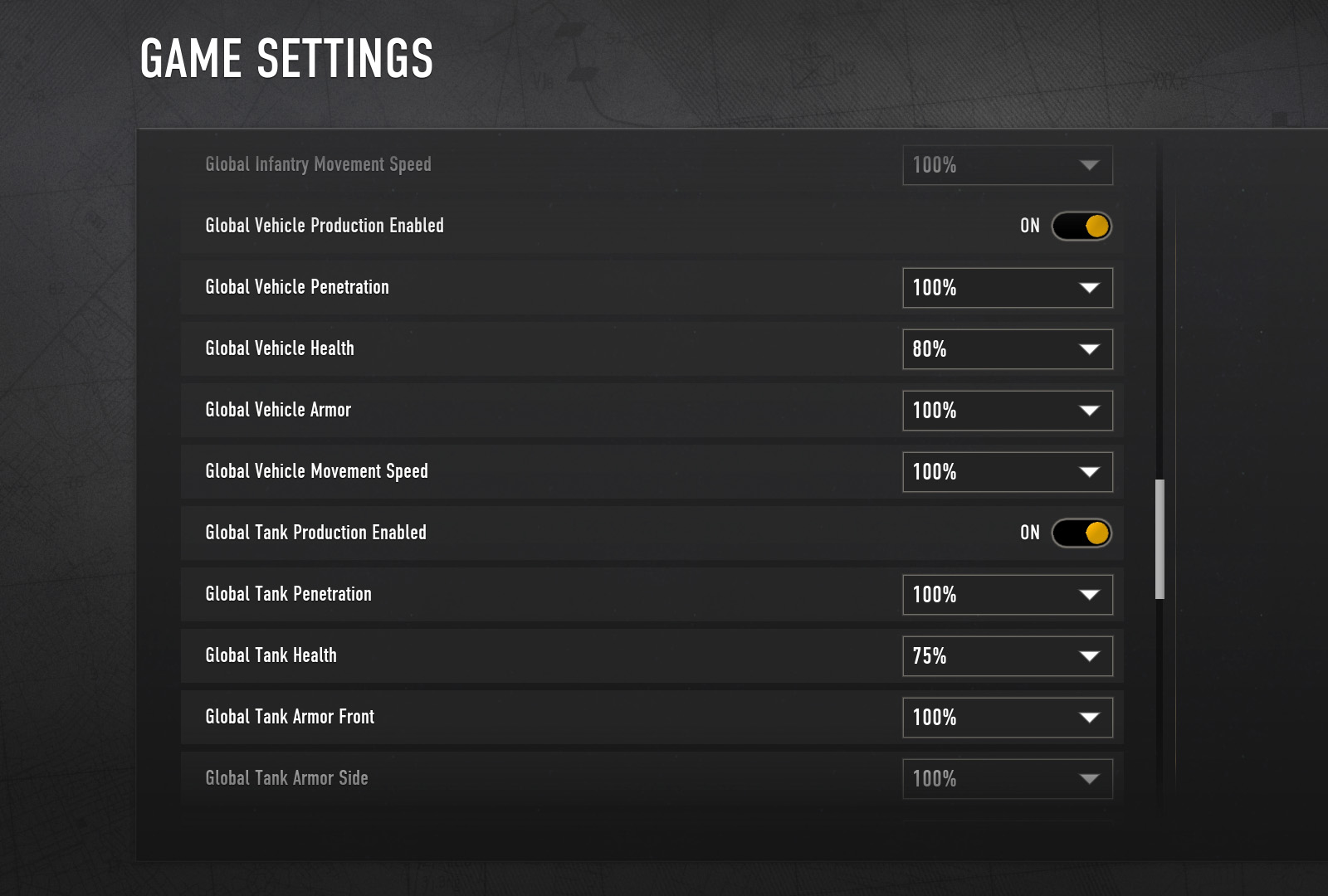Click the Game Settings heading
The height and width of the screenshot is (896, 1328).
(286, 58)
